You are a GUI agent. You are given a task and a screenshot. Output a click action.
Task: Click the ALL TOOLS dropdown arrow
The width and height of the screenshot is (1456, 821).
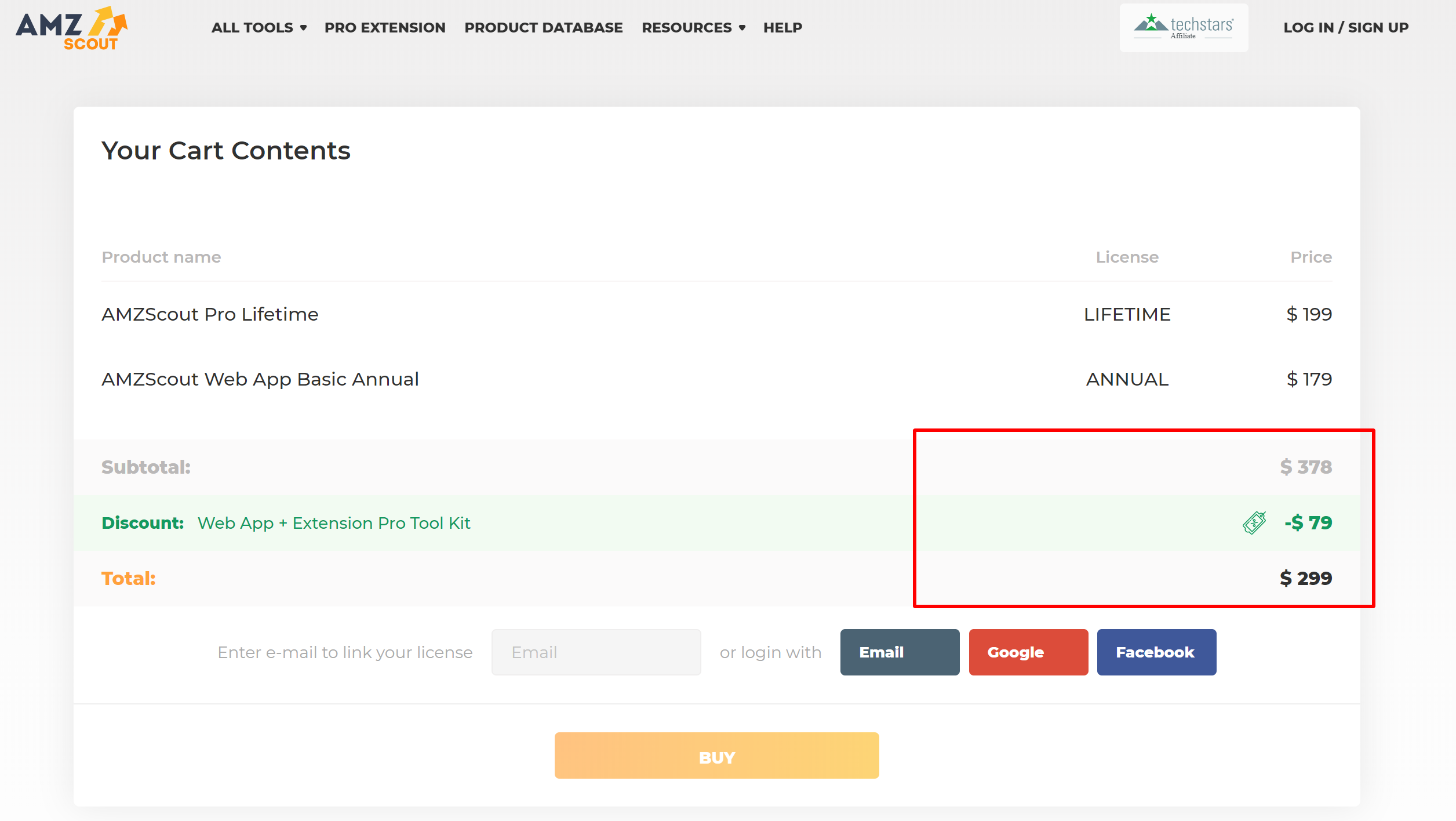303,28
